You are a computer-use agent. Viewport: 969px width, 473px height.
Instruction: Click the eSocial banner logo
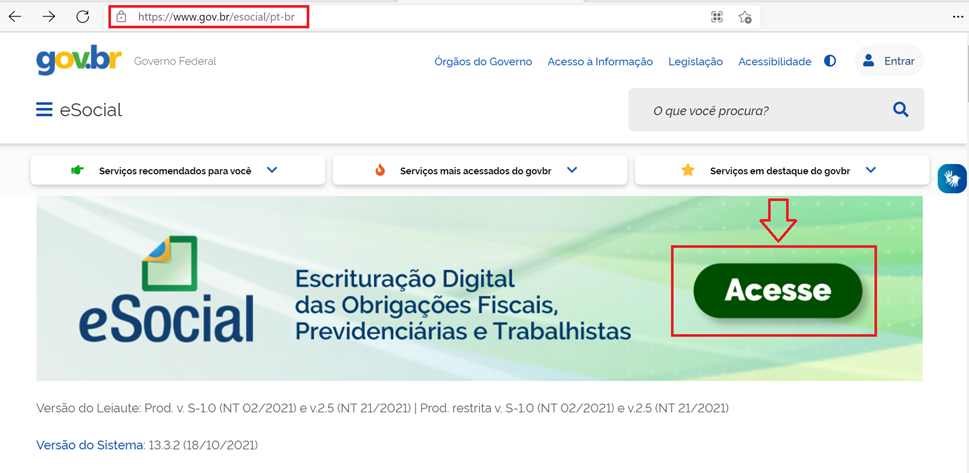167,288
